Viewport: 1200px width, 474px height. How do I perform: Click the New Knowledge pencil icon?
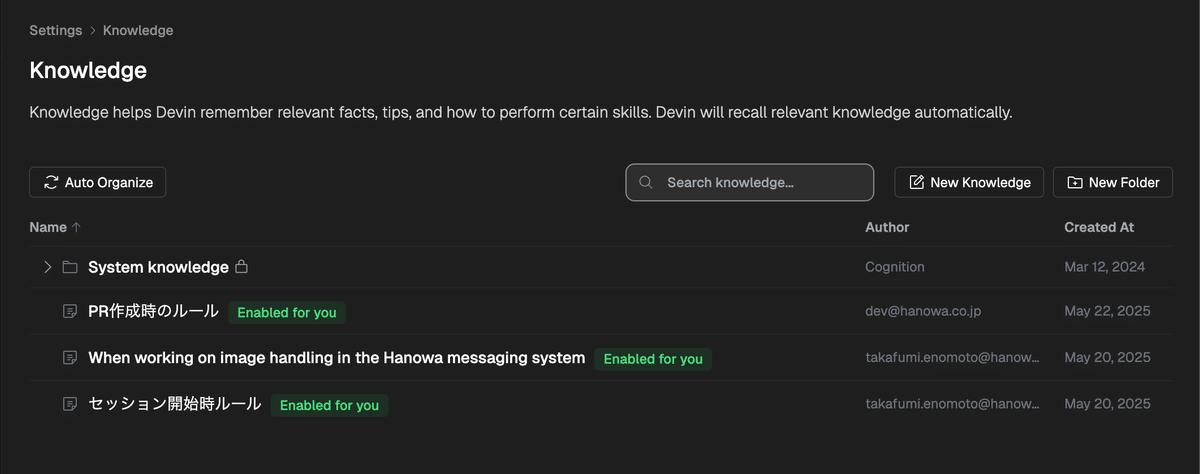916,183
